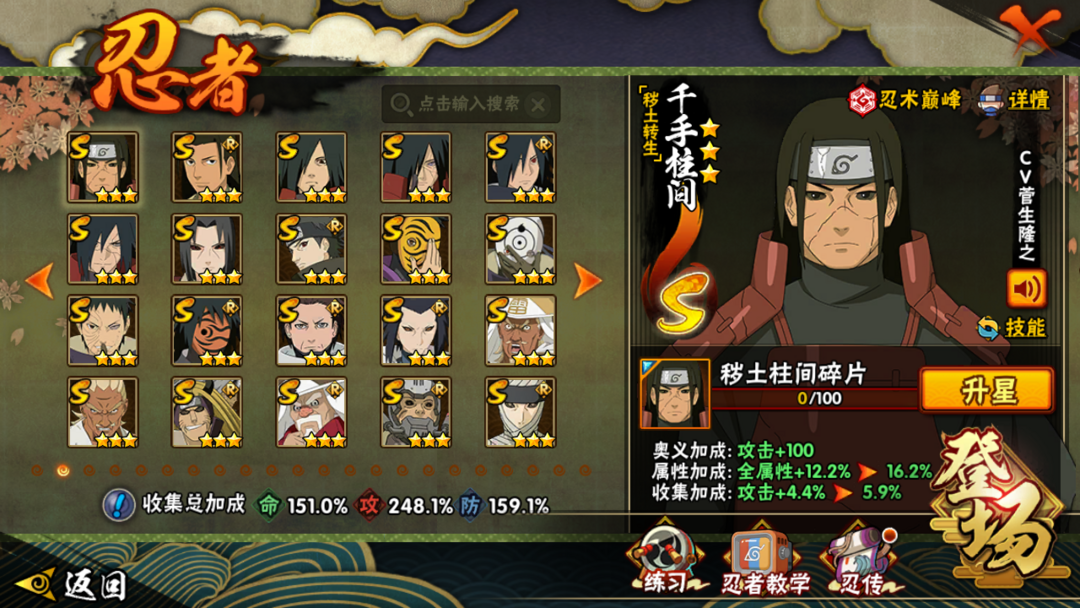The width and height of the screenshot is (1080, 608).
Task: Click the 点击输入搜索 search field
Action: pyautogui.click(x=470, y=105)
